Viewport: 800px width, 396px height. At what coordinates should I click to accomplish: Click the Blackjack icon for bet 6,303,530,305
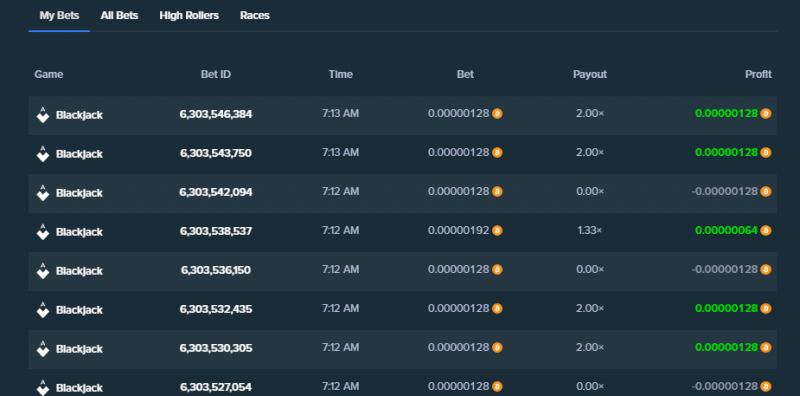click(x=43, y=349)
